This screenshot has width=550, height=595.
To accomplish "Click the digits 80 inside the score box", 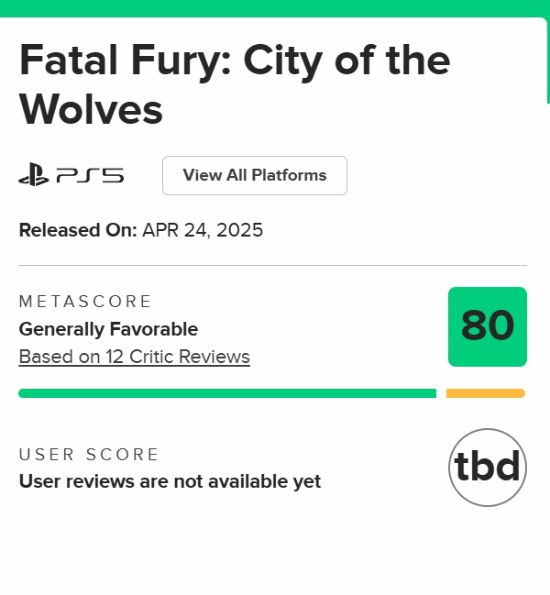I will pos(488,326).
